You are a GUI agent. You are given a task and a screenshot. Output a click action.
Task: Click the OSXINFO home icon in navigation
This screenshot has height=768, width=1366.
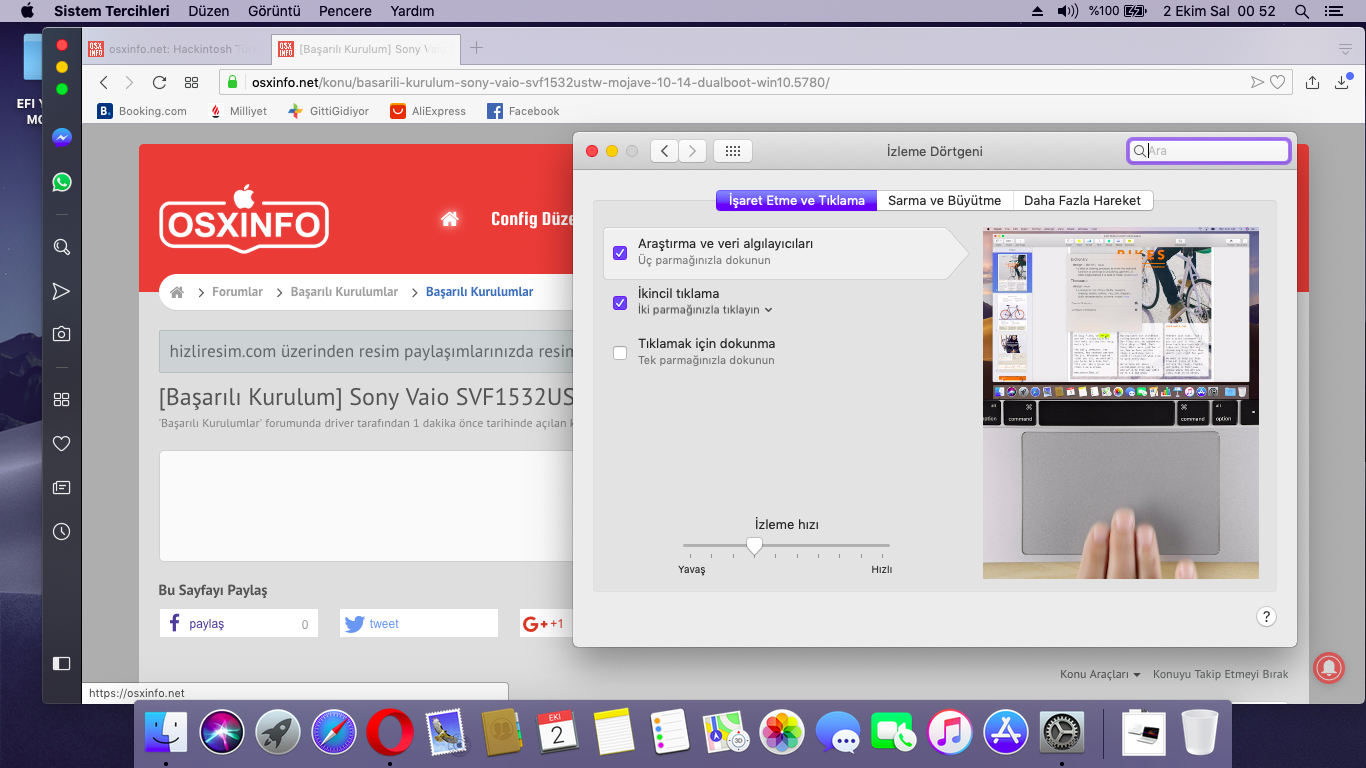point(450,219)
